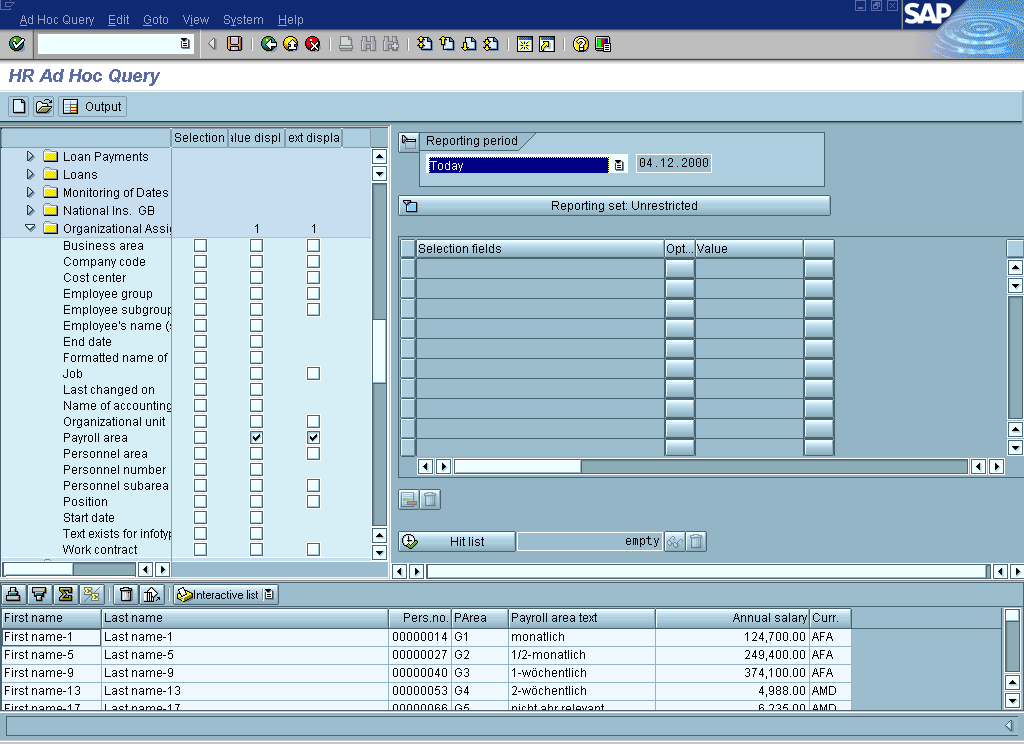Image resolution: width=1024 pixels, height=744 pixels.
Task: Click the Annual salary column header
Action: pos(732,618)
